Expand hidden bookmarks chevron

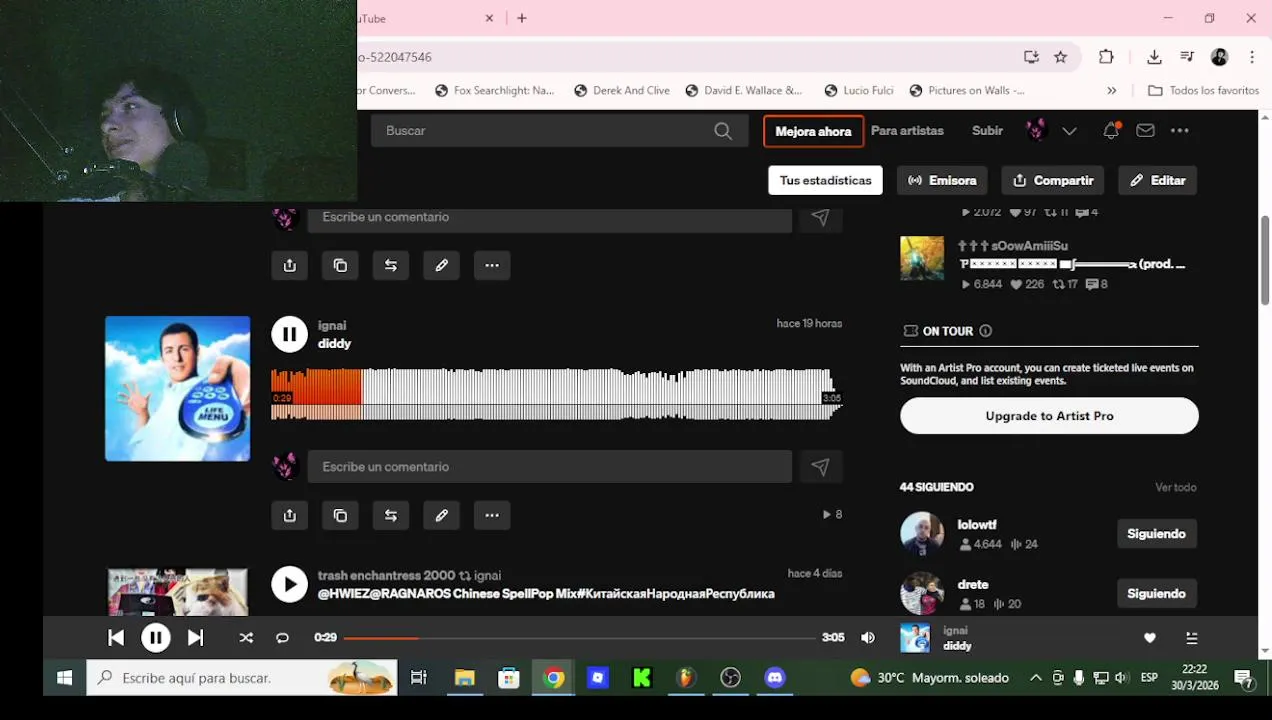coord(1111,90)
